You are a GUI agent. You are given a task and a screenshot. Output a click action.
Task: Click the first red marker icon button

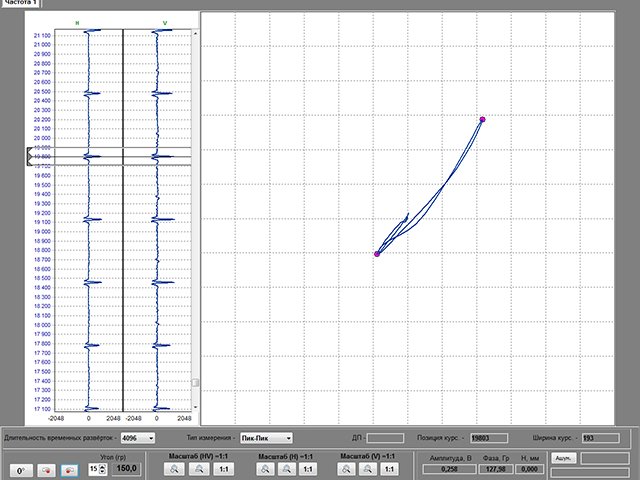click(46, 468)
